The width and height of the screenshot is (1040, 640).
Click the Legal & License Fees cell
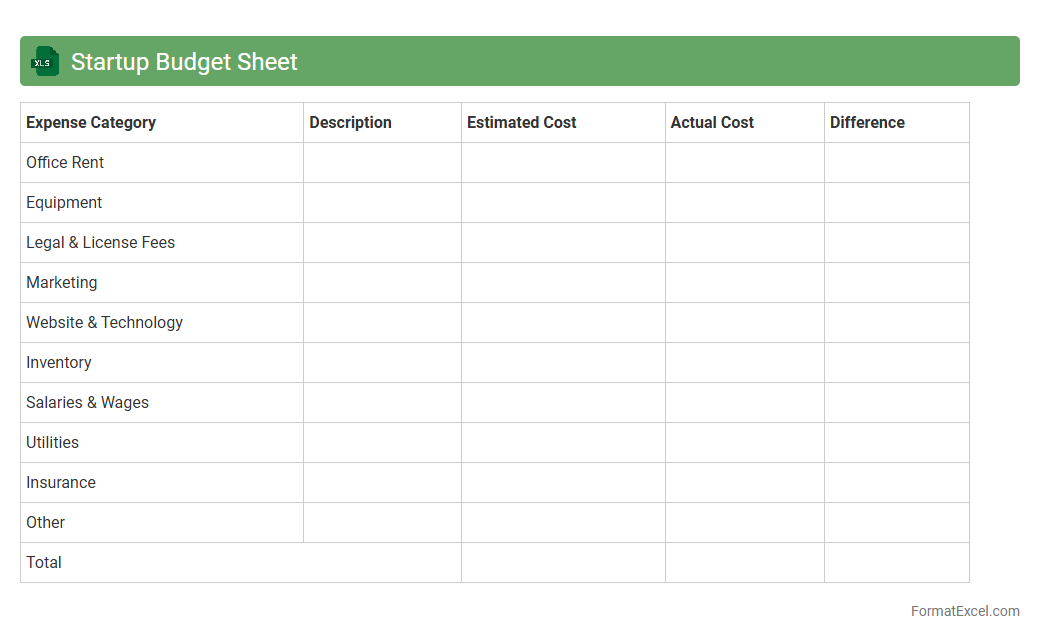click(100, 242)
